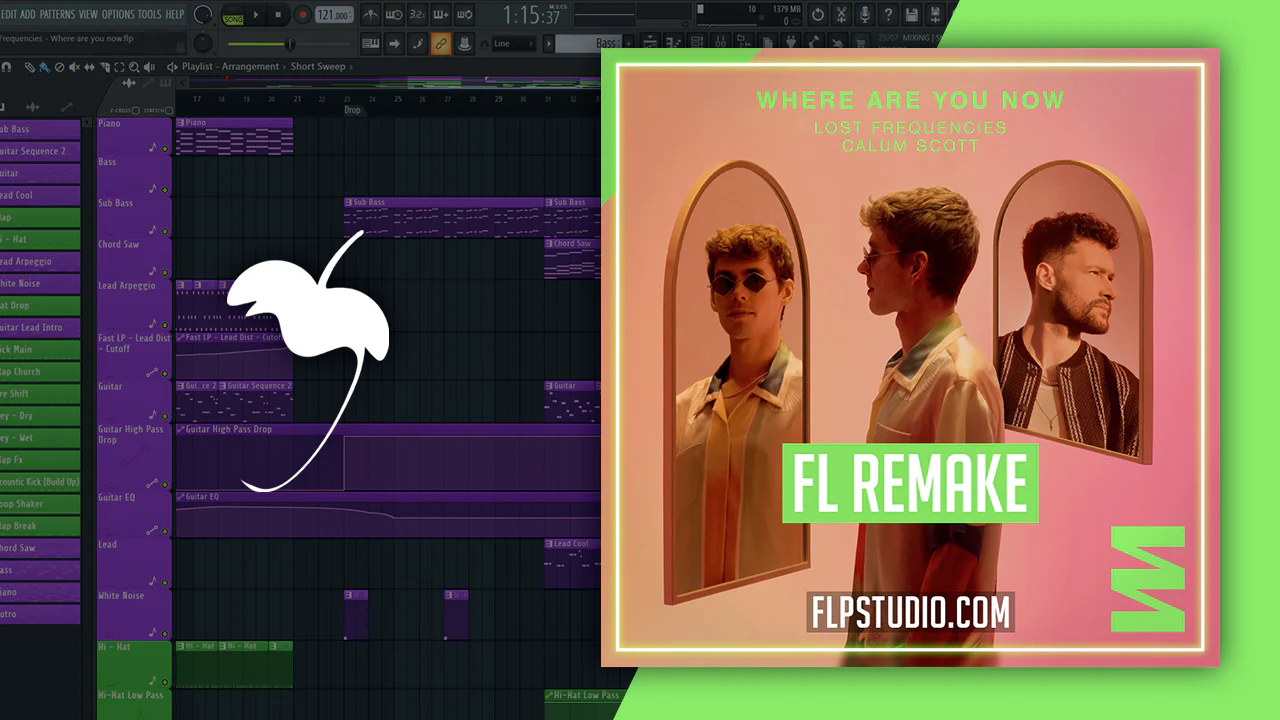Image resolution: width=1280 pixels, height=720 pixels.
Task: Open the OPTIONS menu
Action: pyautogui.click(x=118, y=15)
